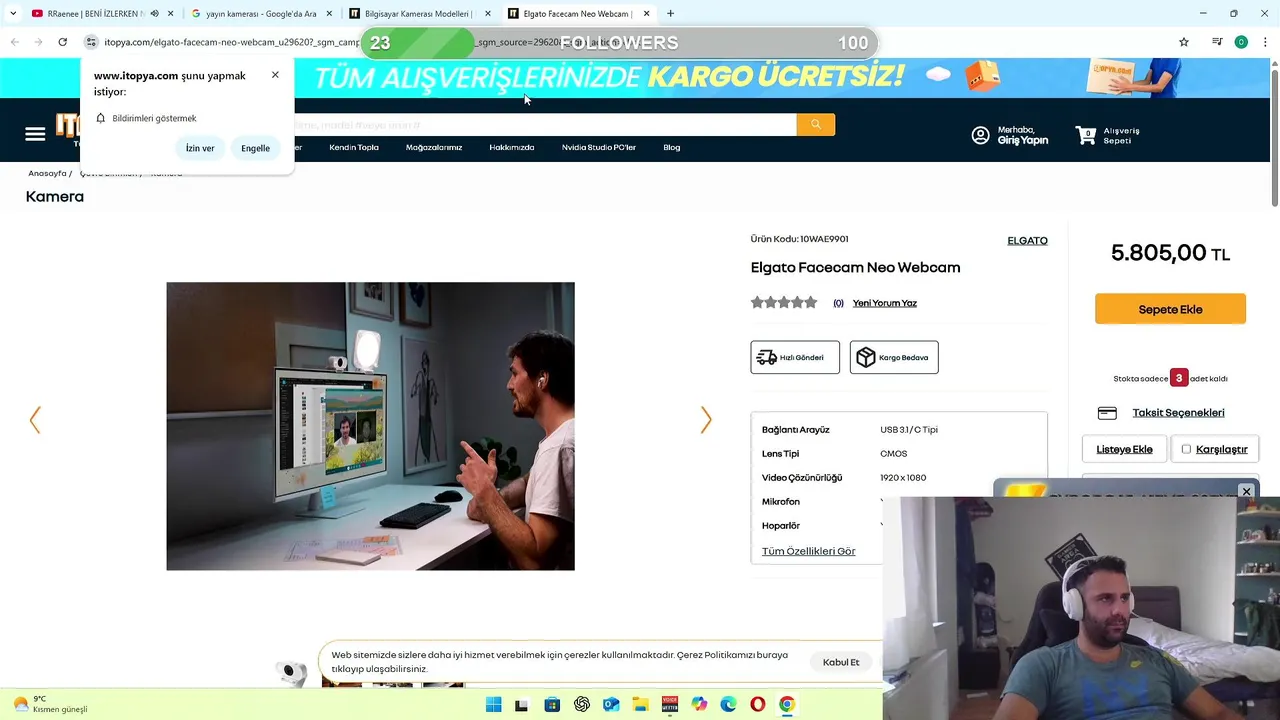Tick the Karşılaştır compare checkbox
Screen dimensions: 1280x720
pos(1186,449)
